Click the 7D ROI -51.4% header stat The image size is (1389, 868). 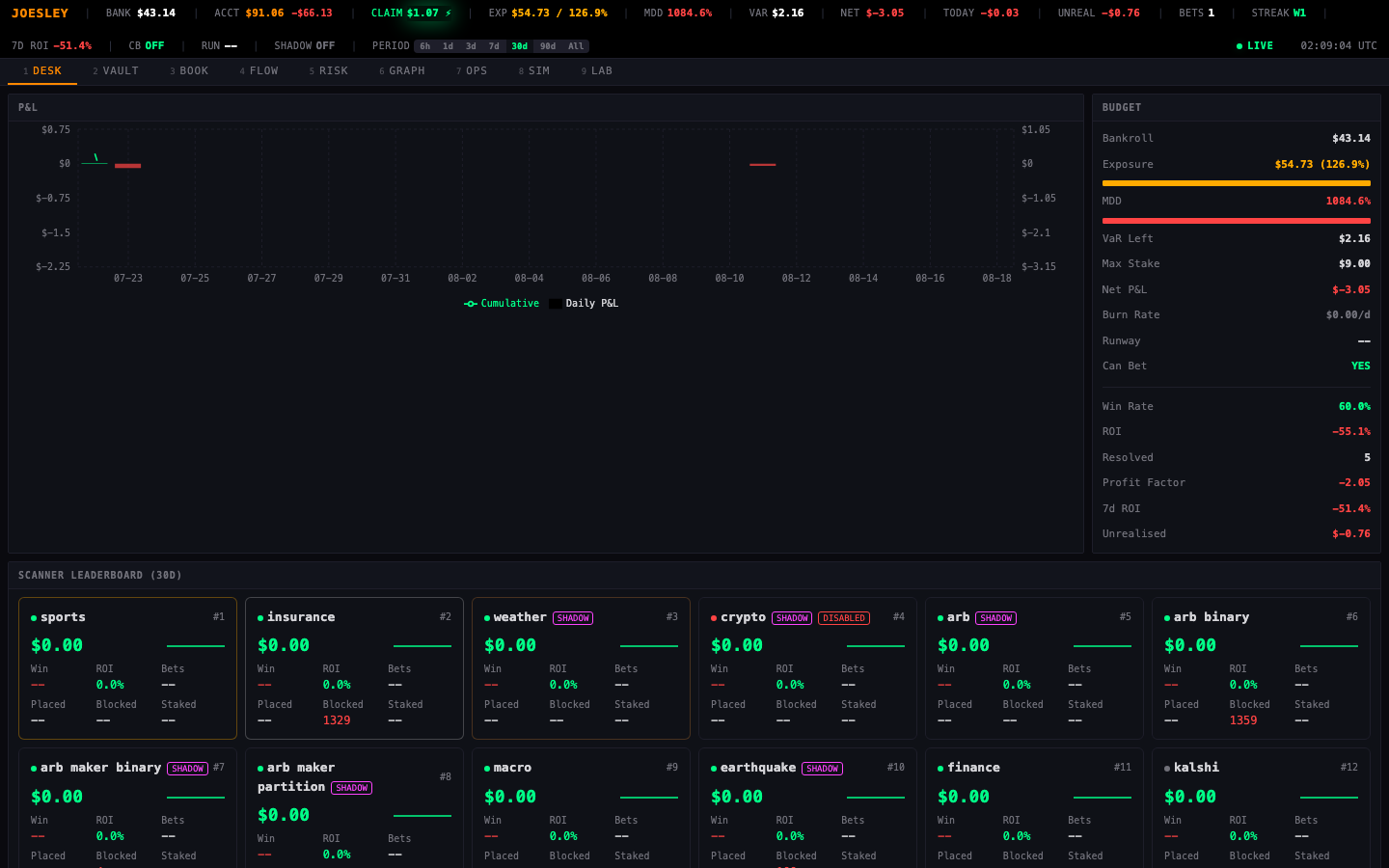pyautogui.click(x=51, y=46)
